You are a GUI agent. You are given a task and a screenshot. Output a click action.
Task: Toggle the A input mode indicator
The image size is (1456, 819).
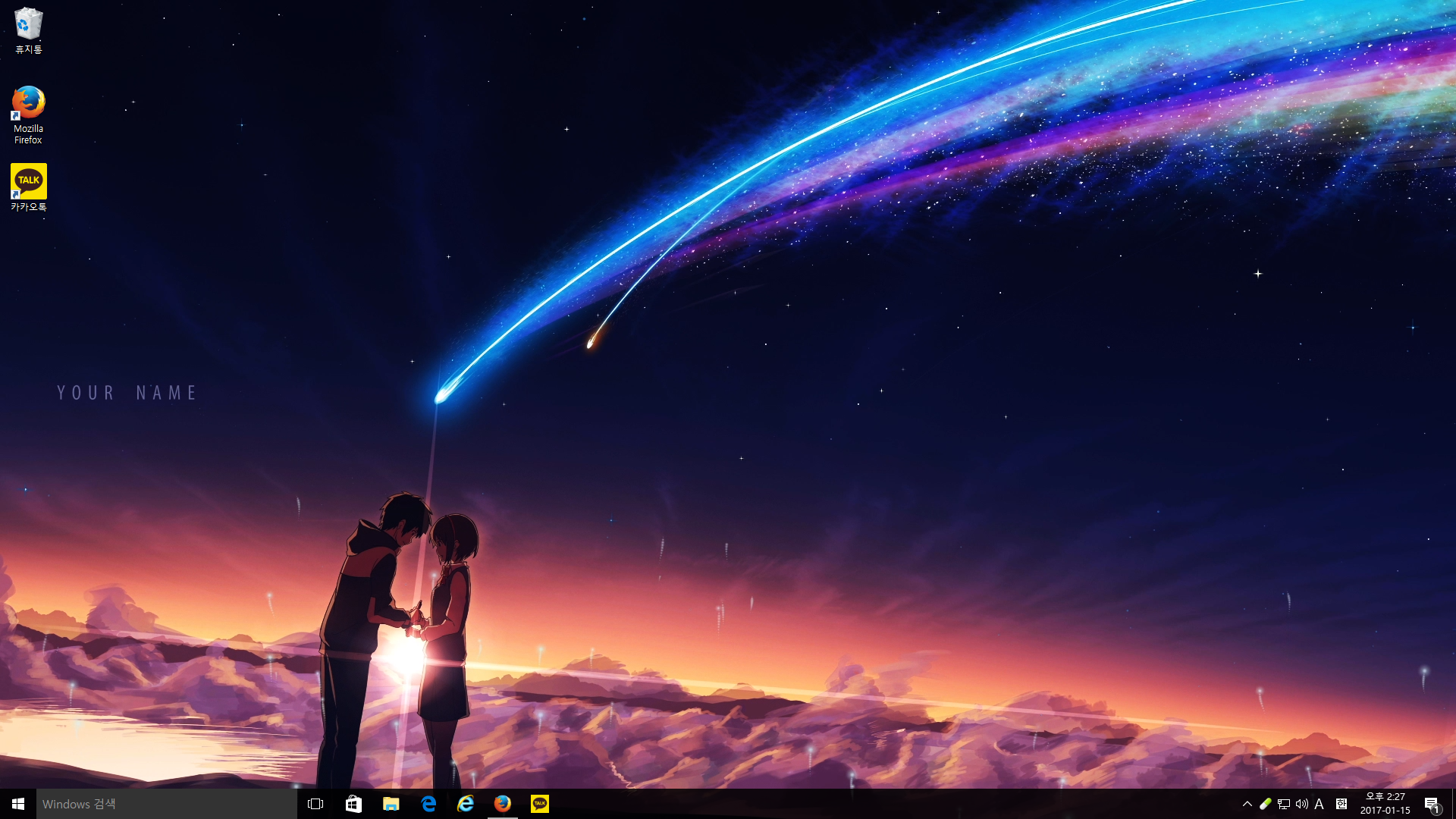(1319, 804)
